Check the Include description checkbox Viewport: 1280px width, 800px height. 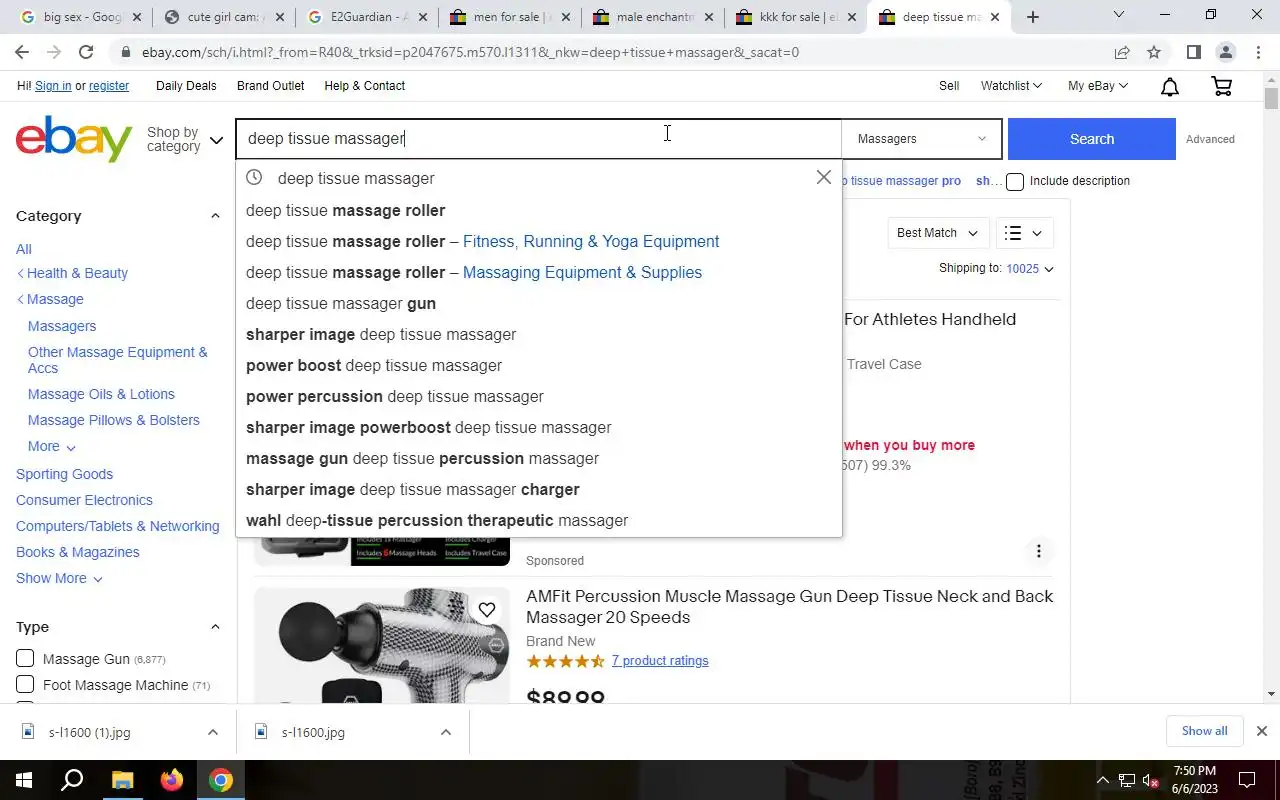click(1015, 181)
